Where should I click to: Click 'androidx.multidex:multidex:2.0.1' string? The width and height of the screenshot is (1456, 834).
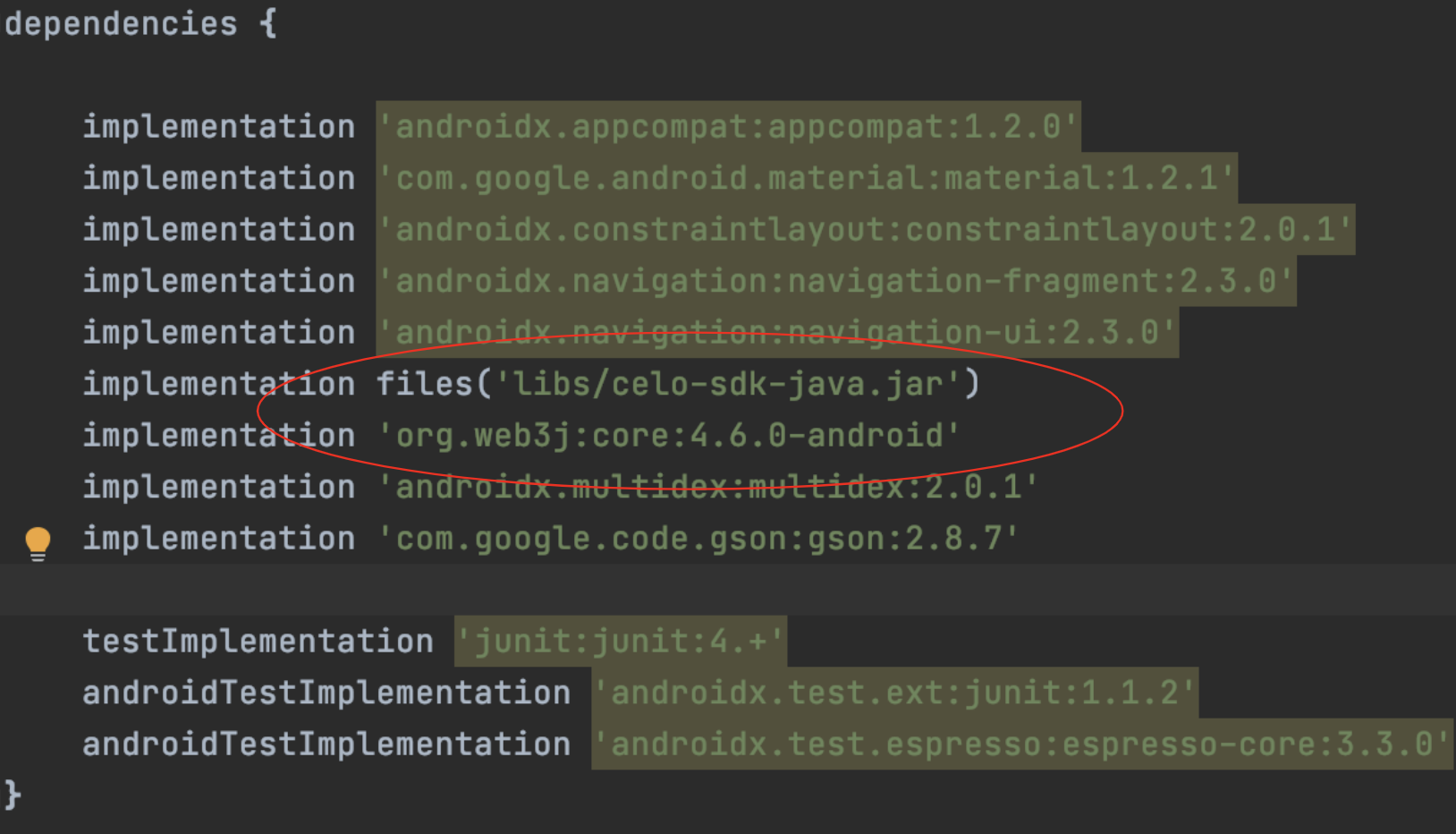pyautogui.click(x=708, y=487)
